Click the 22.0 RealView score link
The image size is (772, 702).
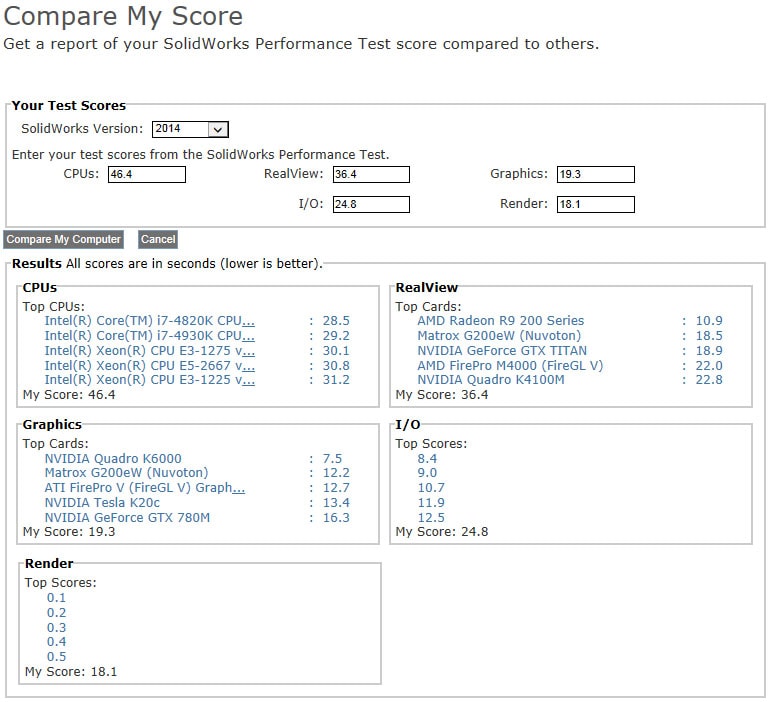(x=709, y=366)
